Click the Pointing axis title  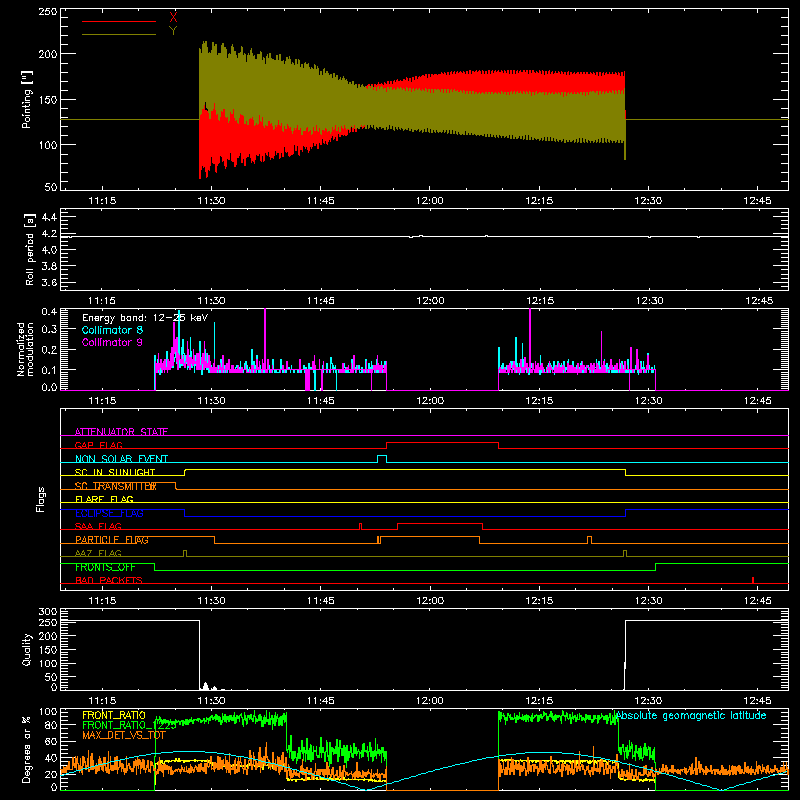[x=27, y=99]
